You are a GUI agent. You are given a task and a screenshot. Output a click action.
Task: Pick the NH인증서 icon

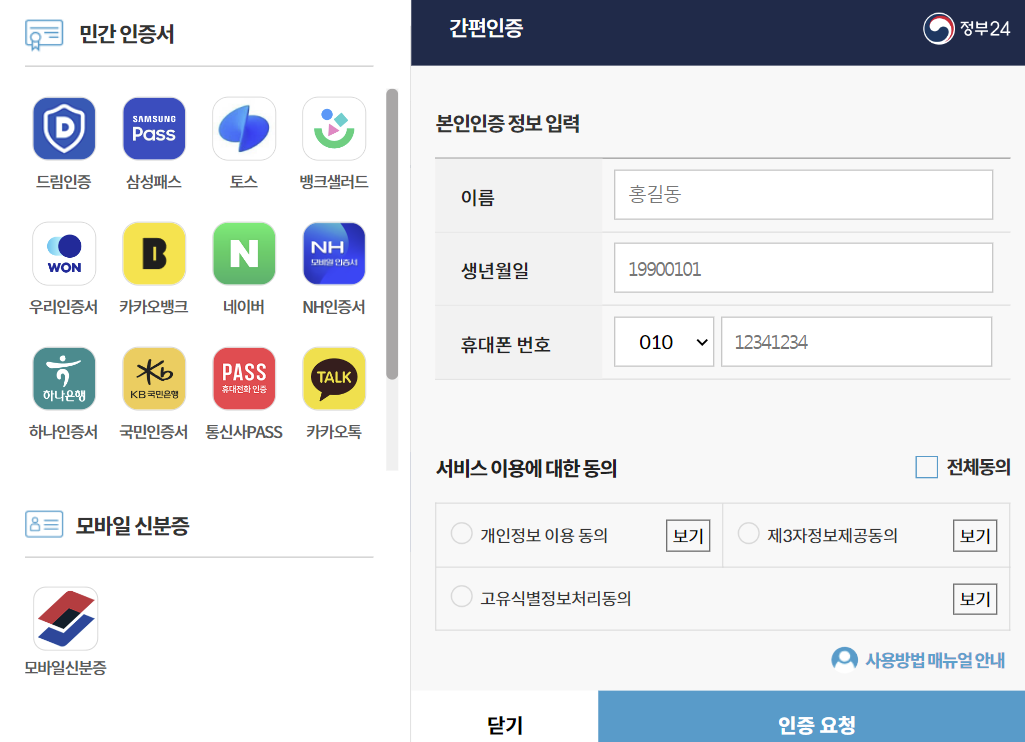click(x=334, y=254)
